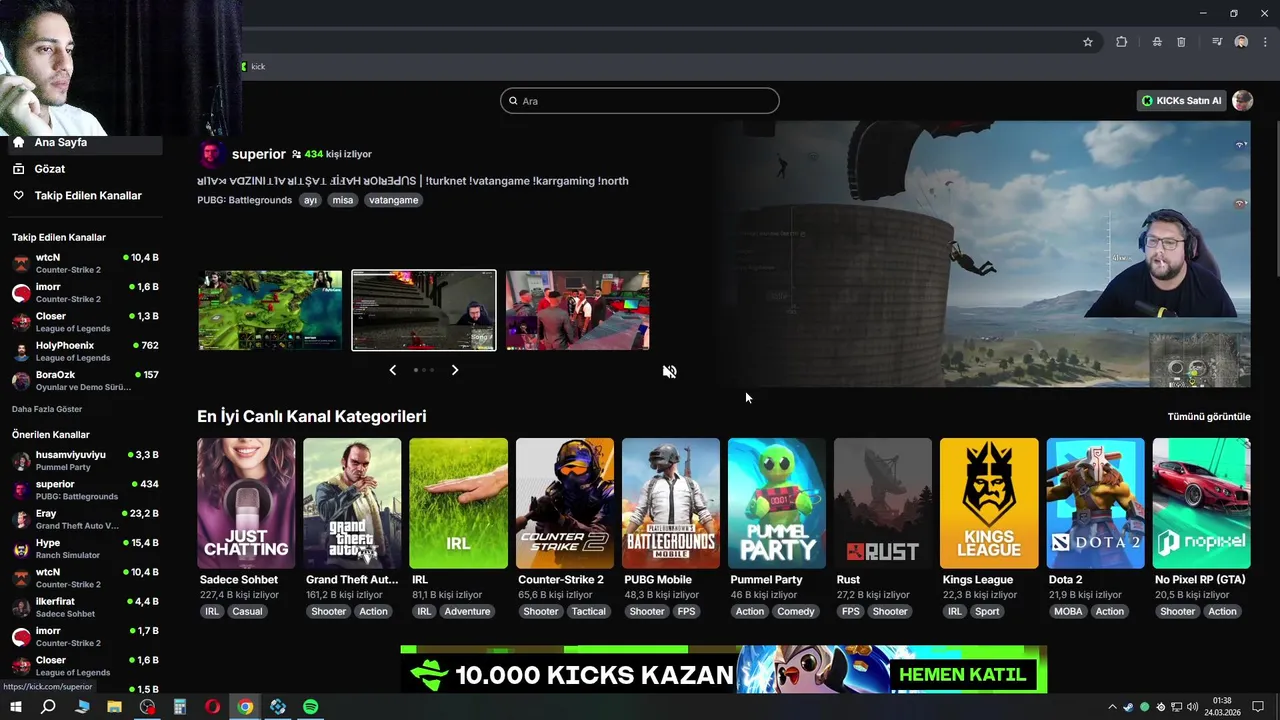The image size is (1280, 720).
Task: Go to previous carousel slide
Action: tap(392, 370)
